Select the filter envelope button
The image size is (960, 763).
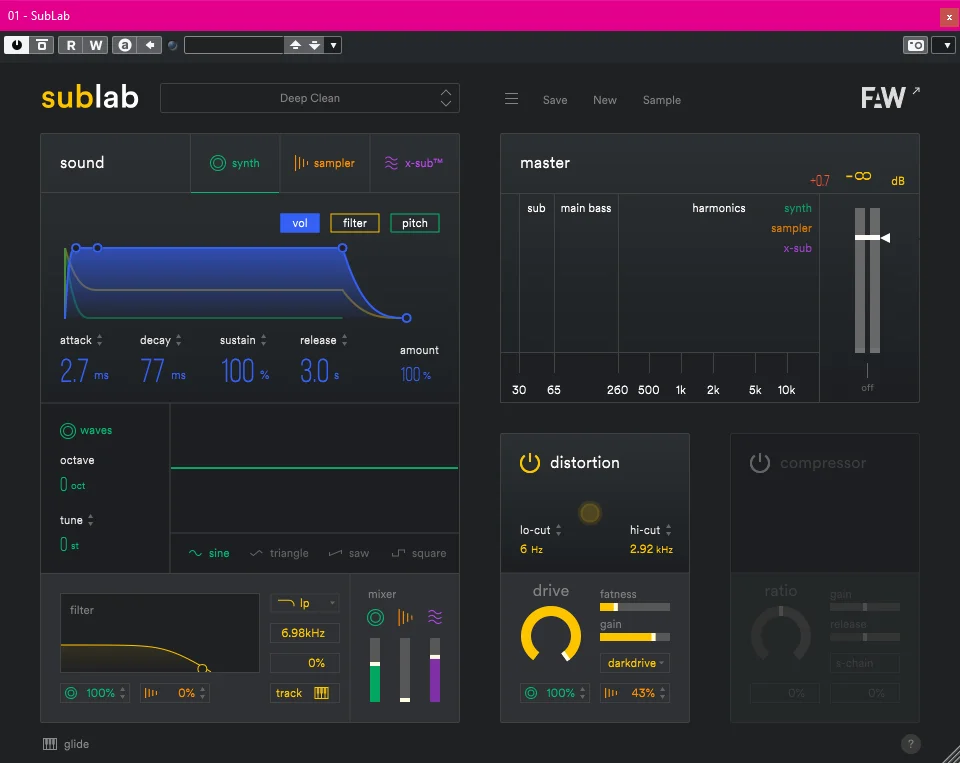[355, 223]
